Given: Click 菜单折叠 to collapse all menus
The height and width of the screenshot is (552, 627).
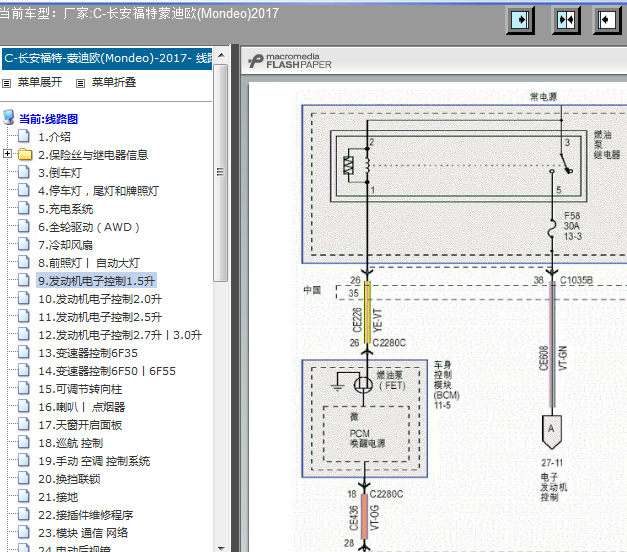Looking at the screenshot, I should tap(114, 82).
